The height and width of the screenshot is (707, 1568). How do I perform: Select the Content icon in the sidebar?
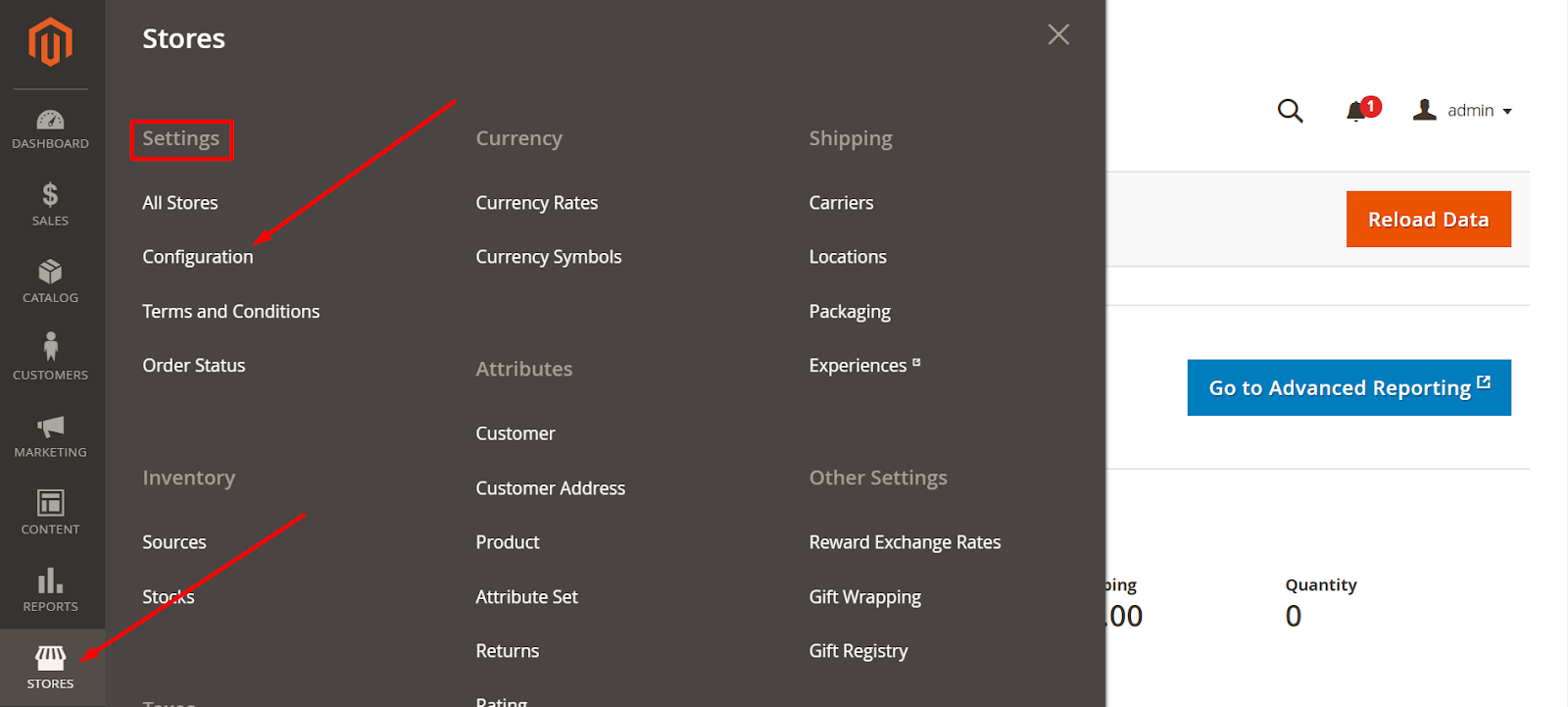click(50, 512)
